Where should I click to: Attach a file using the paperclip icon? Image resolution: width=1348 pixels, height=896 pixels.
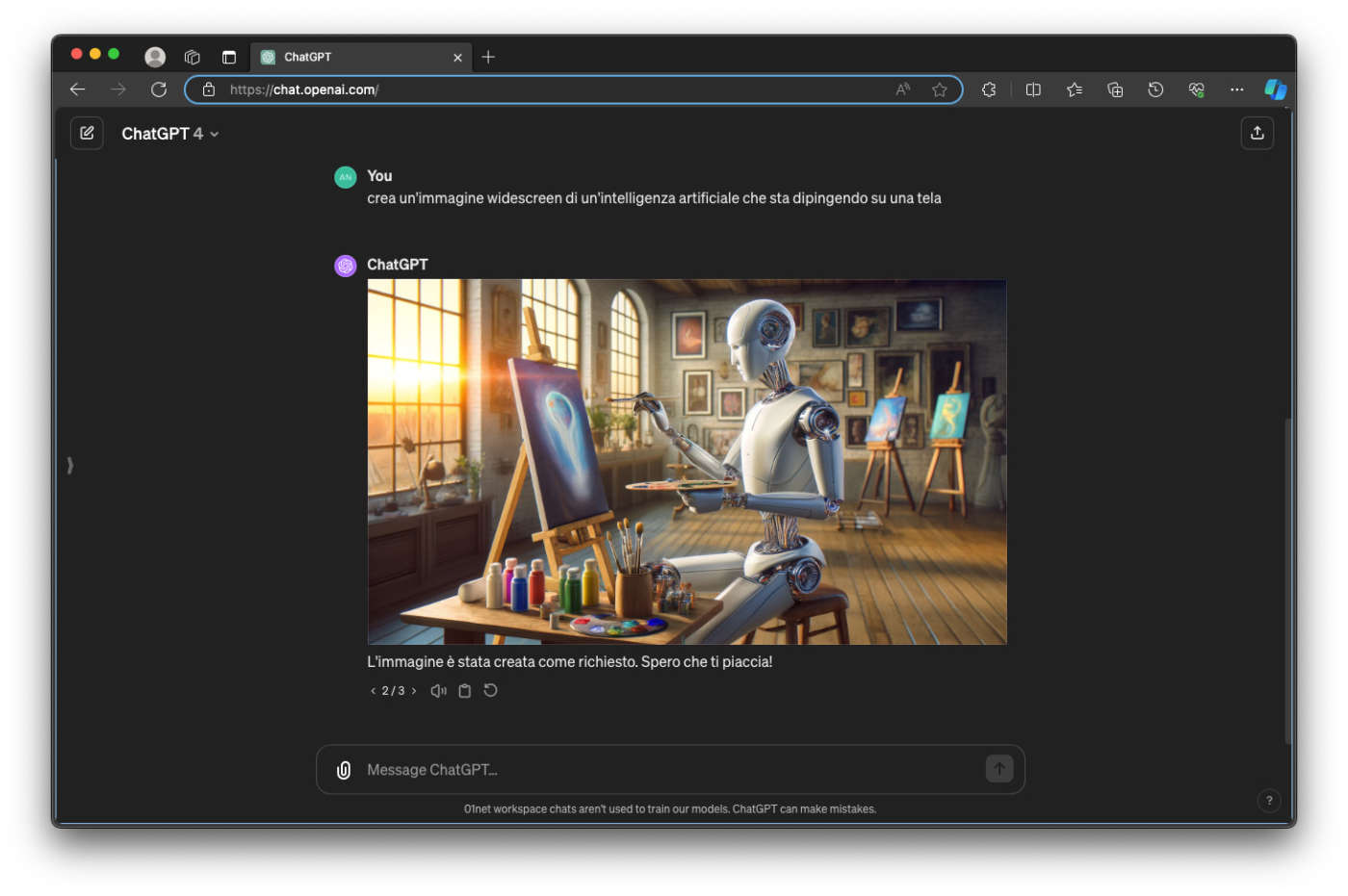pos(344,770)
